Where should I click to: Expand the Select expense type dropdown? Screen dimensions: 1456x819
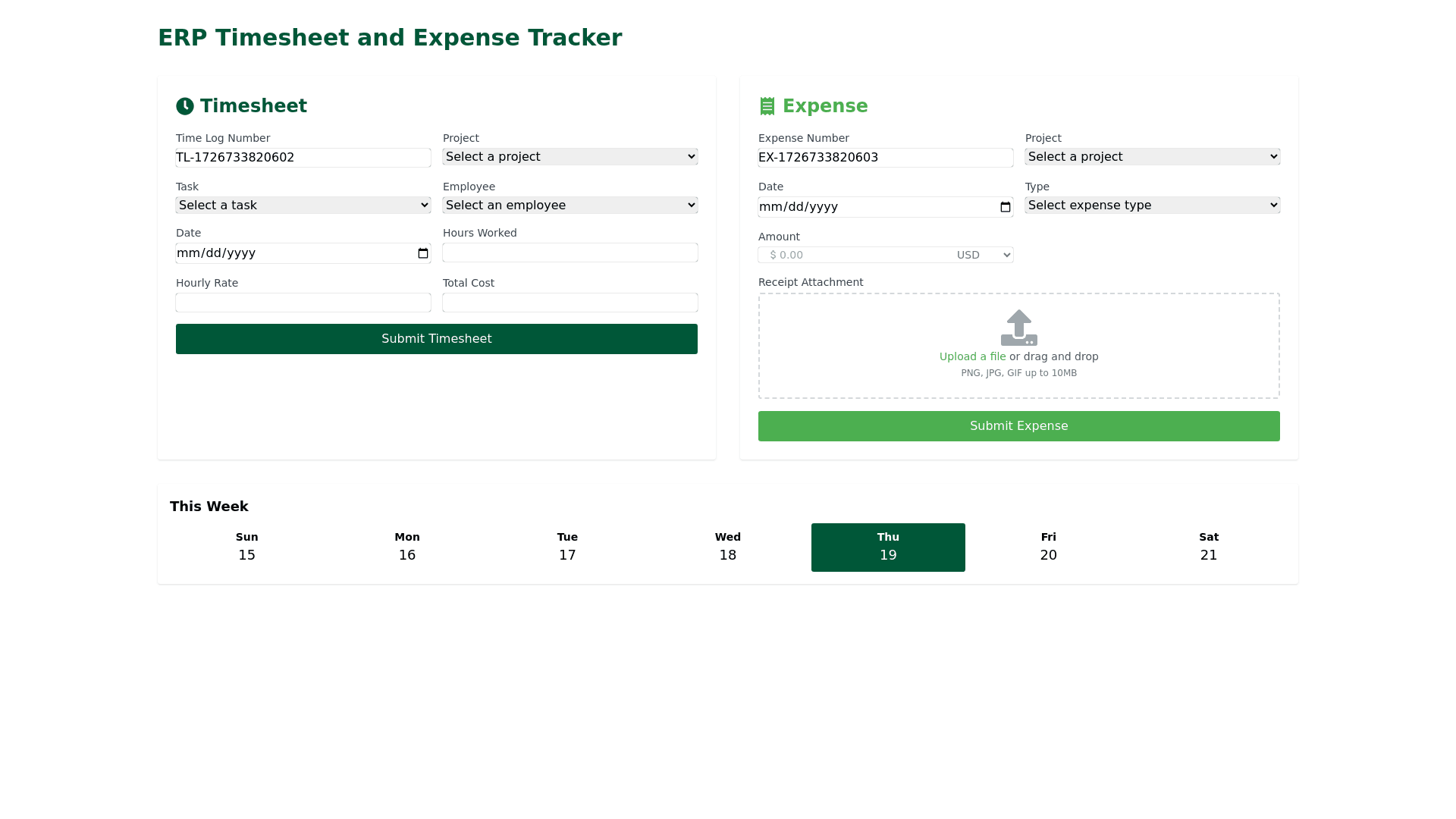coord(1152,206)
